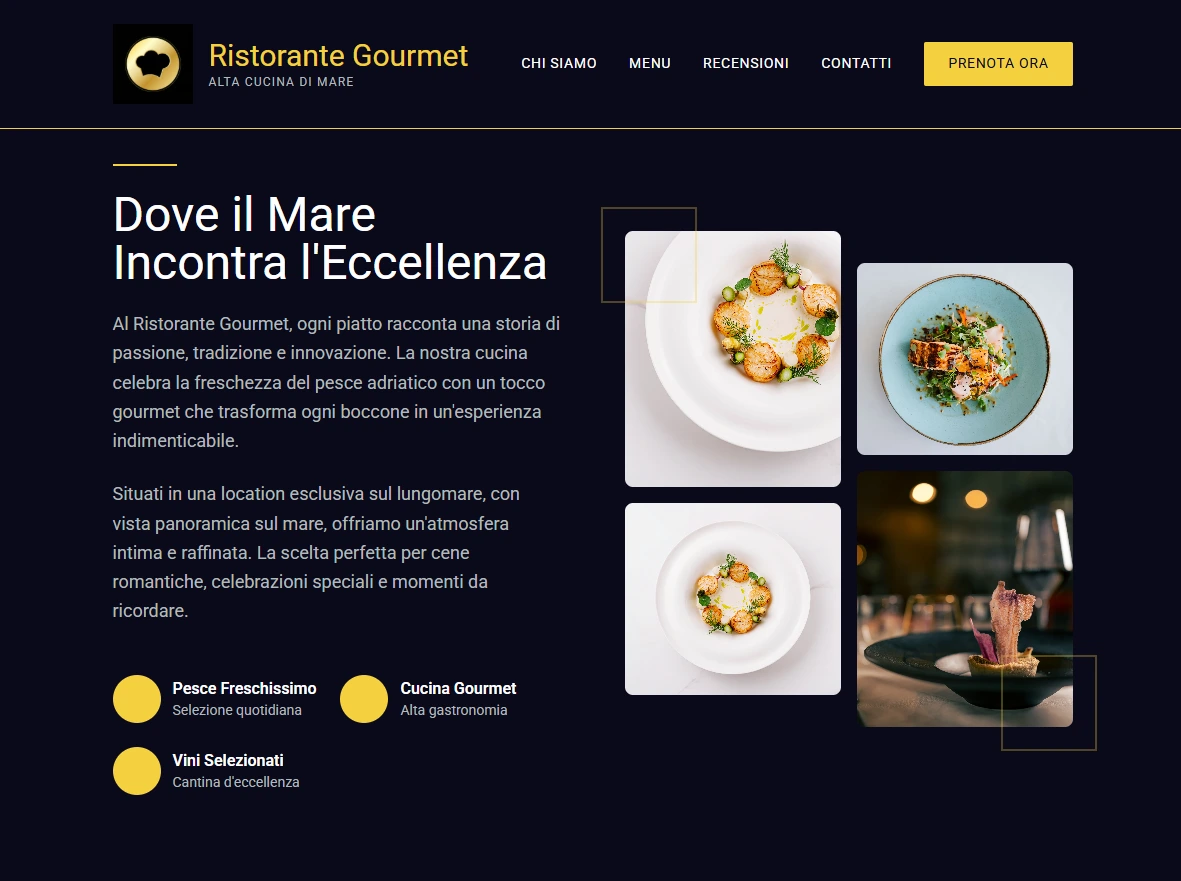Open the dark bowl dessert photo

965,599
